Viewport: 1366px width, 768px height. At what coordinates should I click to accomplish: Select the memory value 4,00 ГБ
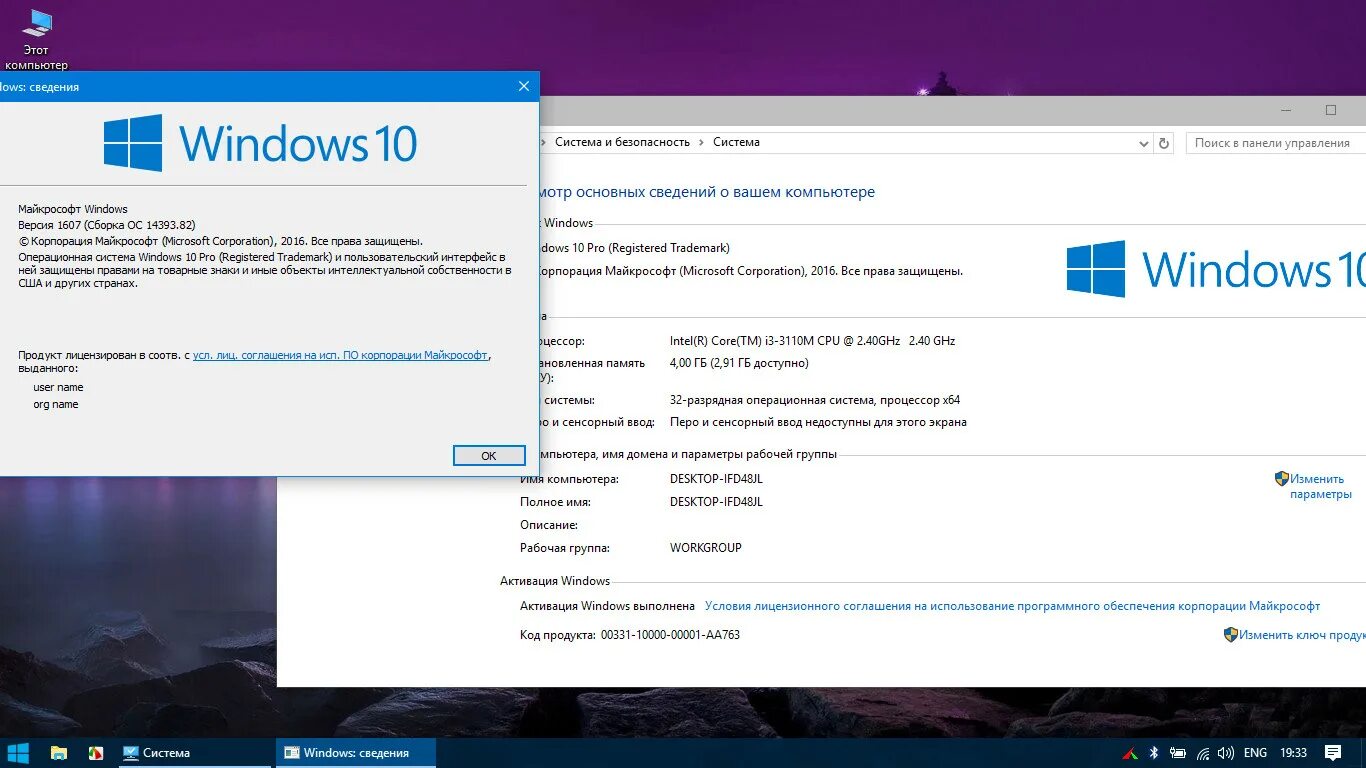tap(739, 363)
